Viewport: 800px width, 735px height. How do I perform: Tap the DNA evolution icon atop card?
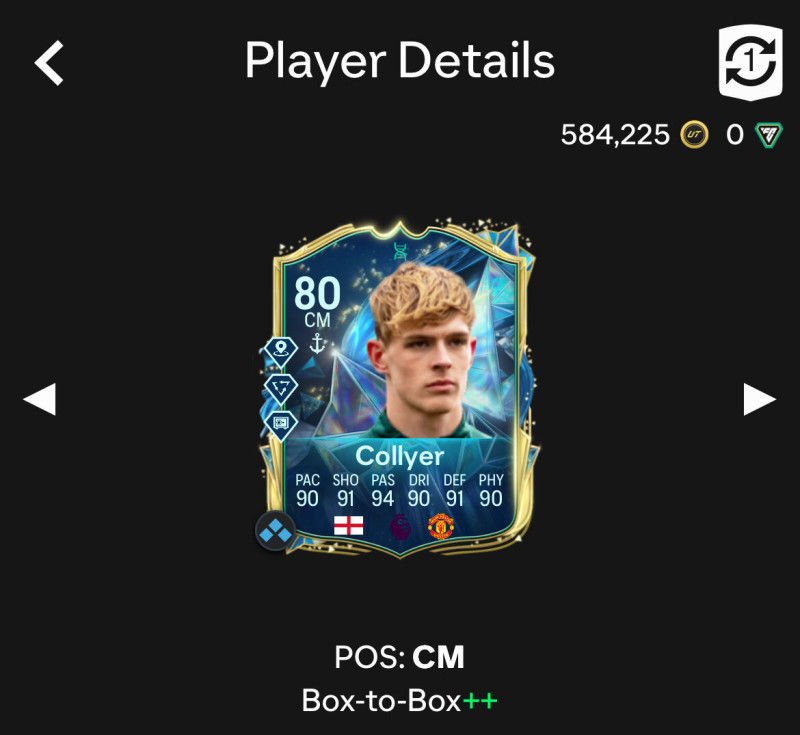tap(401, 251)
